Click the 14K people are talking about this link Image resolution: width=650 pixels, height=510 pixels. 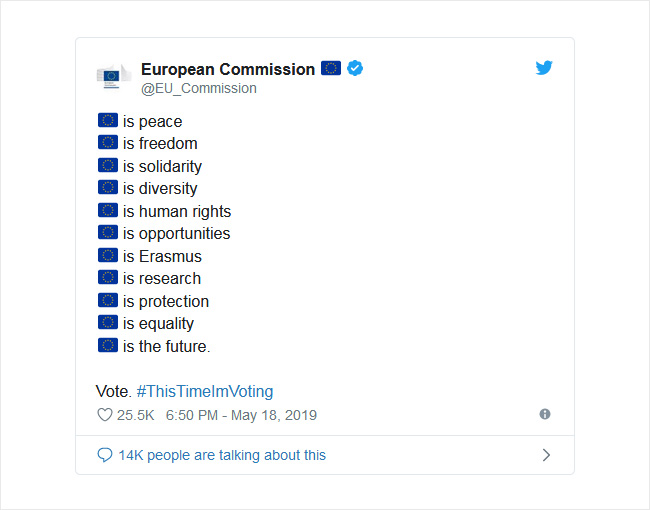[x=222, y=455]
